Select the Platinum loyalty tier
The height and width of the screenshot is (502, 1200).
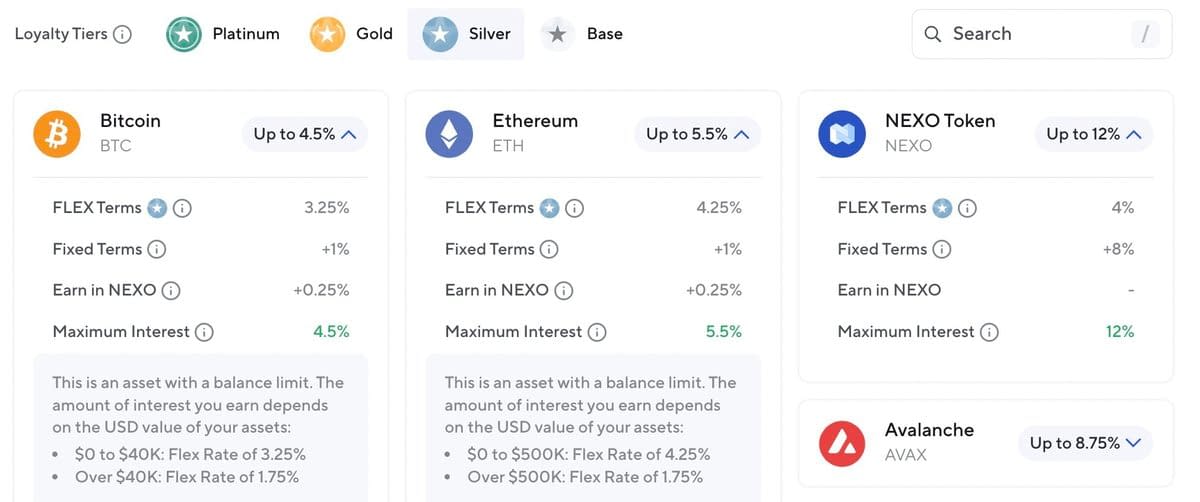click(224, 34)
